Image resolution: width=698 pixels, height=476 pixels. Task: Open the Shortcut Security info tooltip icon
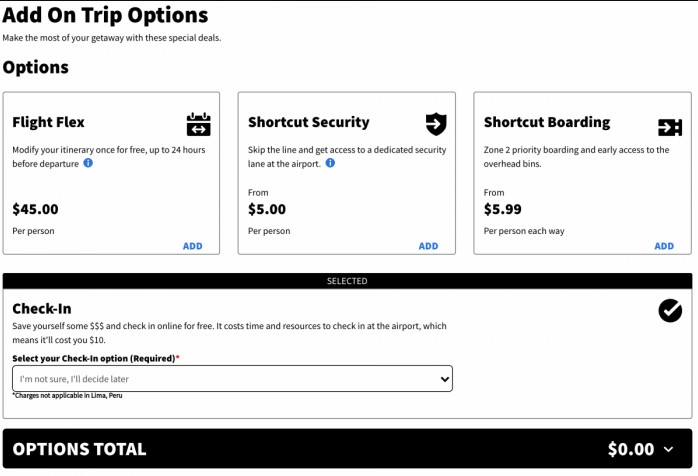pos(330,163)
